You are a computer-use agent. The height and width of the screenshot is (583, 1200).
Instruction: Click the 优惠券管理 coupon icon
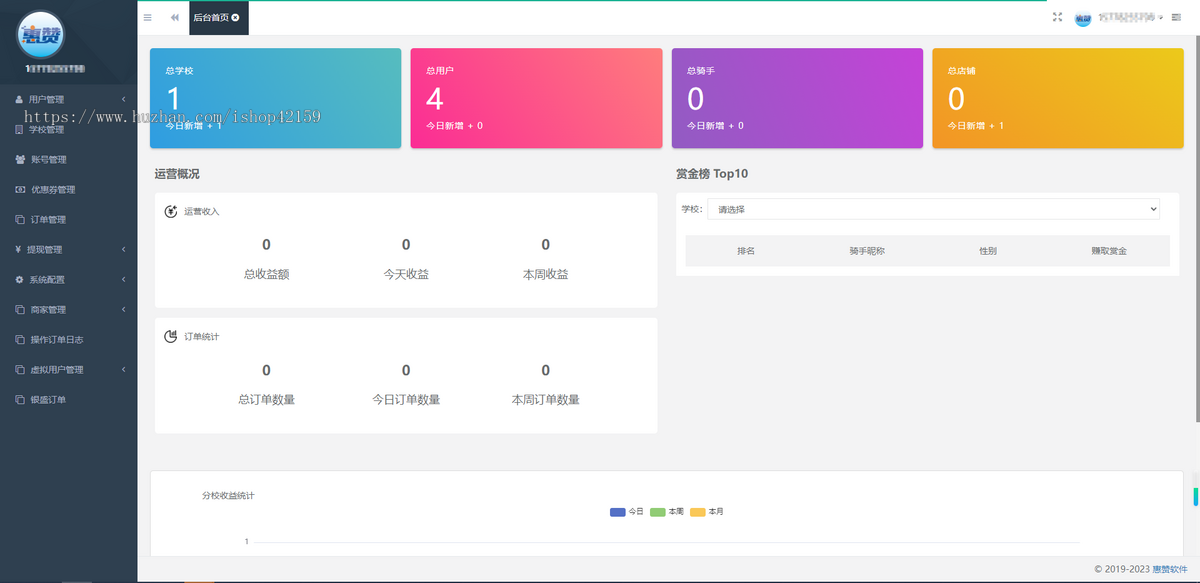click(20, 189)
